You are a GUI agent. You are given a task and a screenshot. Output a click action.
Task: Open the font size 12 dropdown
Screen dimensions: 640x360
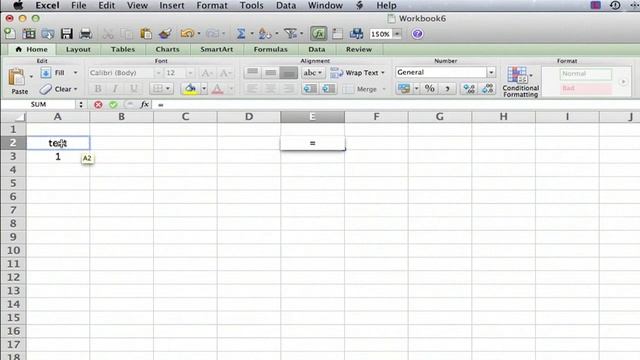coord(190,73)
